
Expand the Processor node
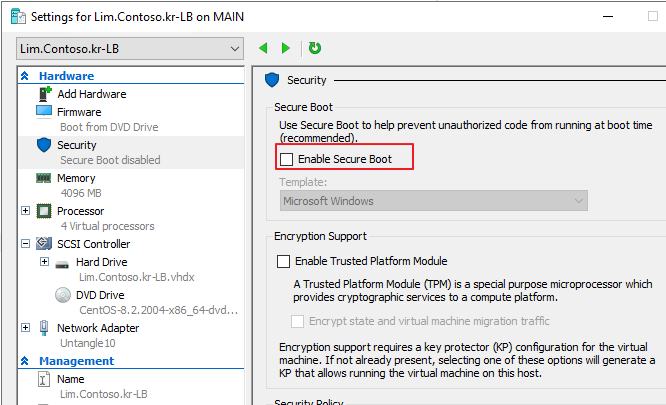25,211
